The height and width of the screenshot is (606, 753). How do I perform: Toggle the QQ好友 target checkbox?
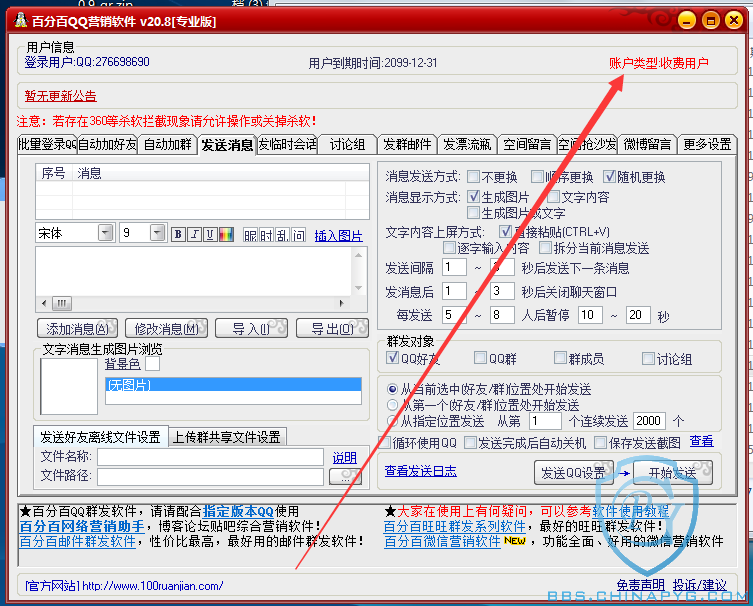coord(392,358)
